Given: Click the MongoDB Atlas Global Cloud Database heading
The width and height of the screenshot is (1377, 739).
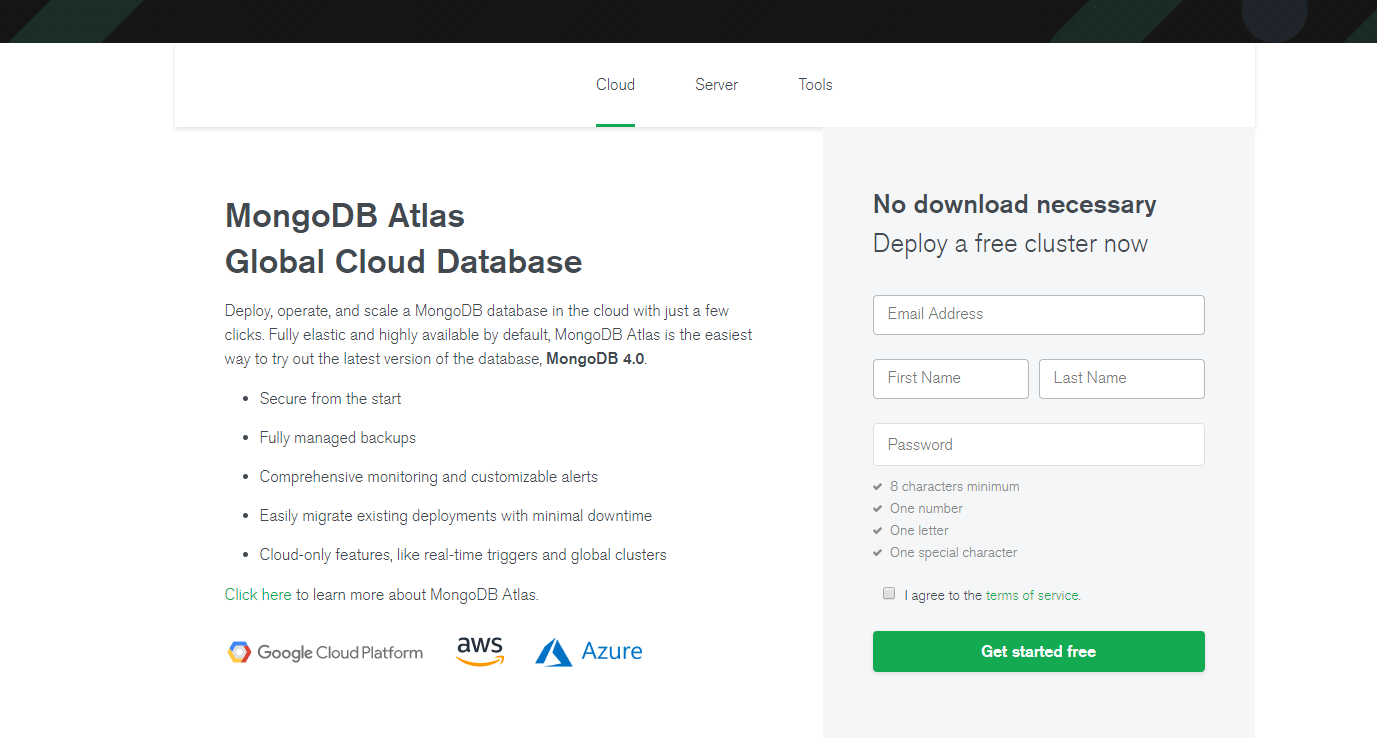Looking at the screenshot, I should (404, 238).
